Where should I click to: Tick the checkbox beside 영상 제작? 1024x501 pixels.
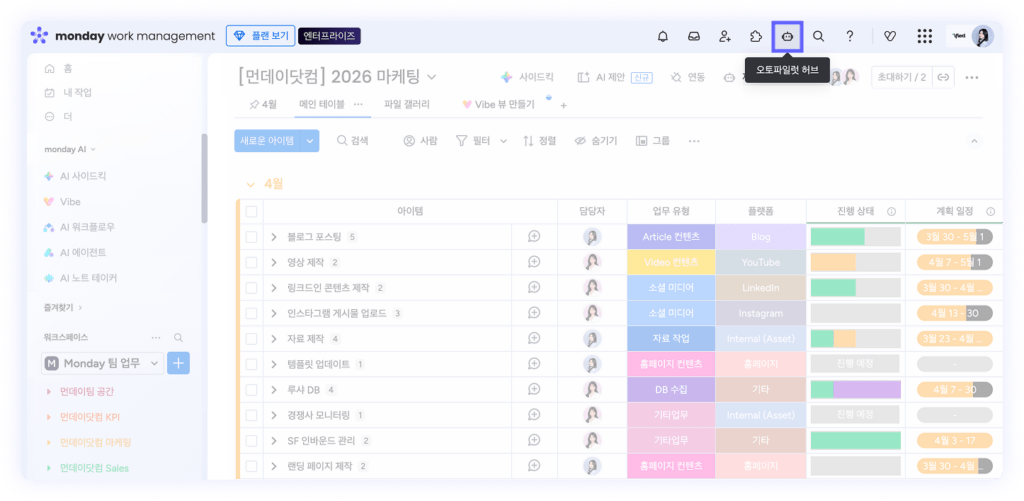coord(251,262)
